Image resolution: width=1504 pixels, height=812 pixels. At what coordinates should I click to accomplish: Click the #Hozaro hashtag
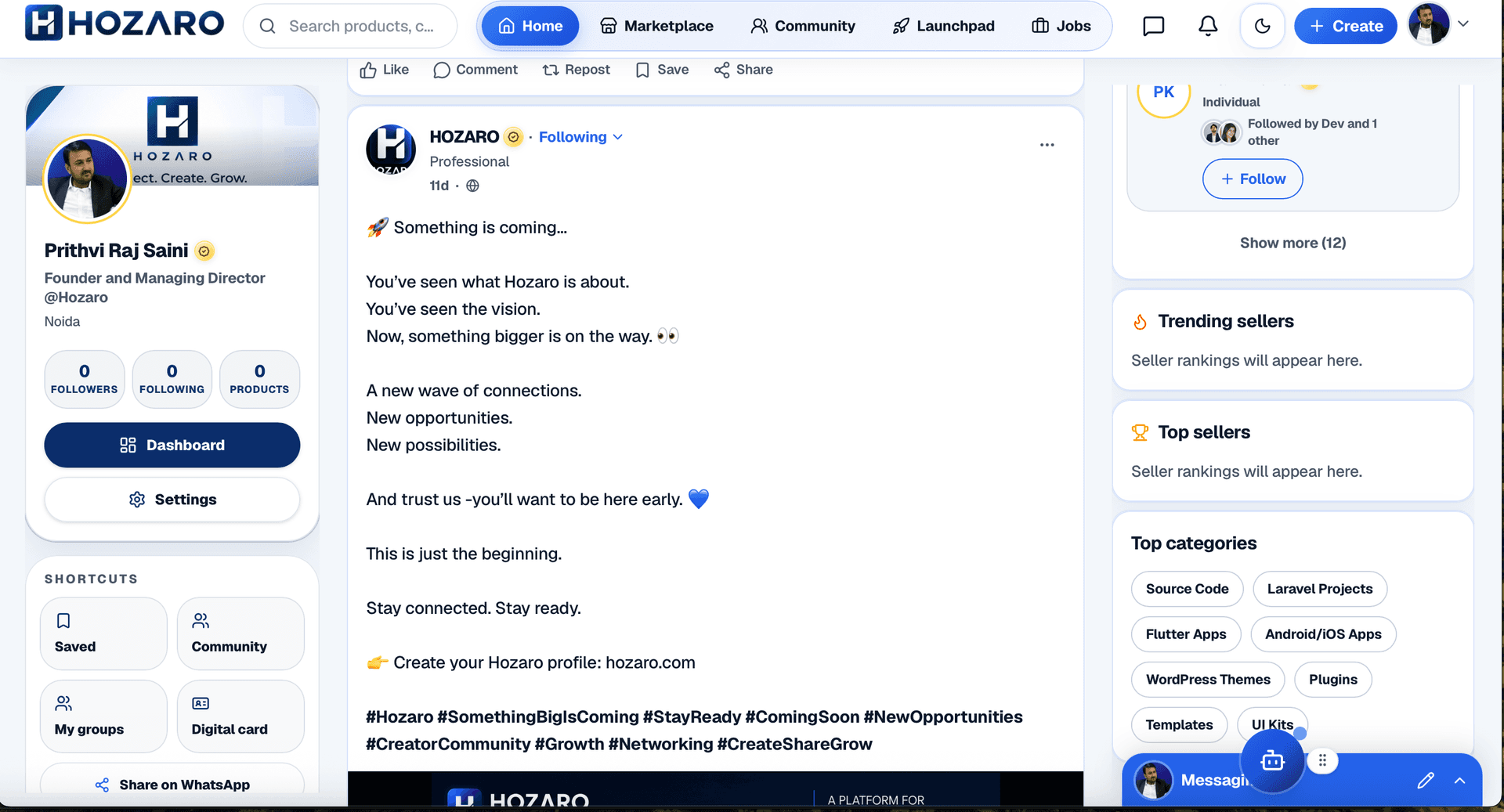(399, 717)
